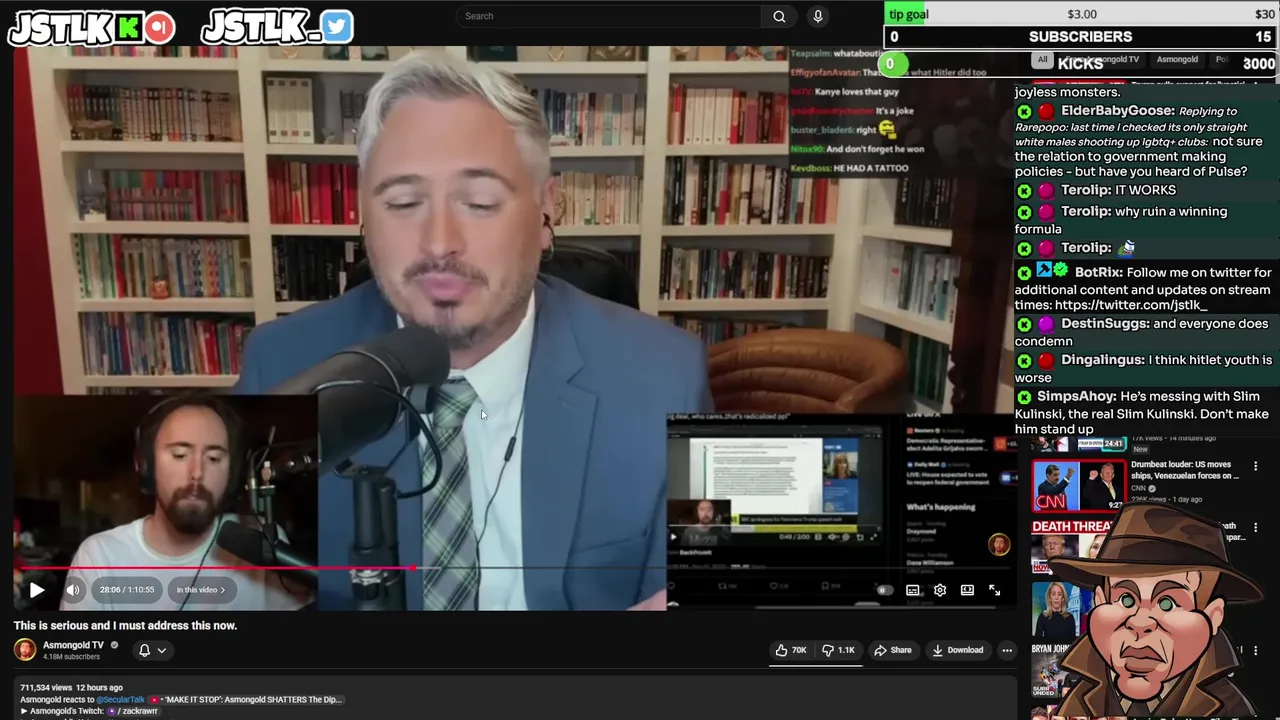Click verified badge beside BotRix

coord(1060,271)
